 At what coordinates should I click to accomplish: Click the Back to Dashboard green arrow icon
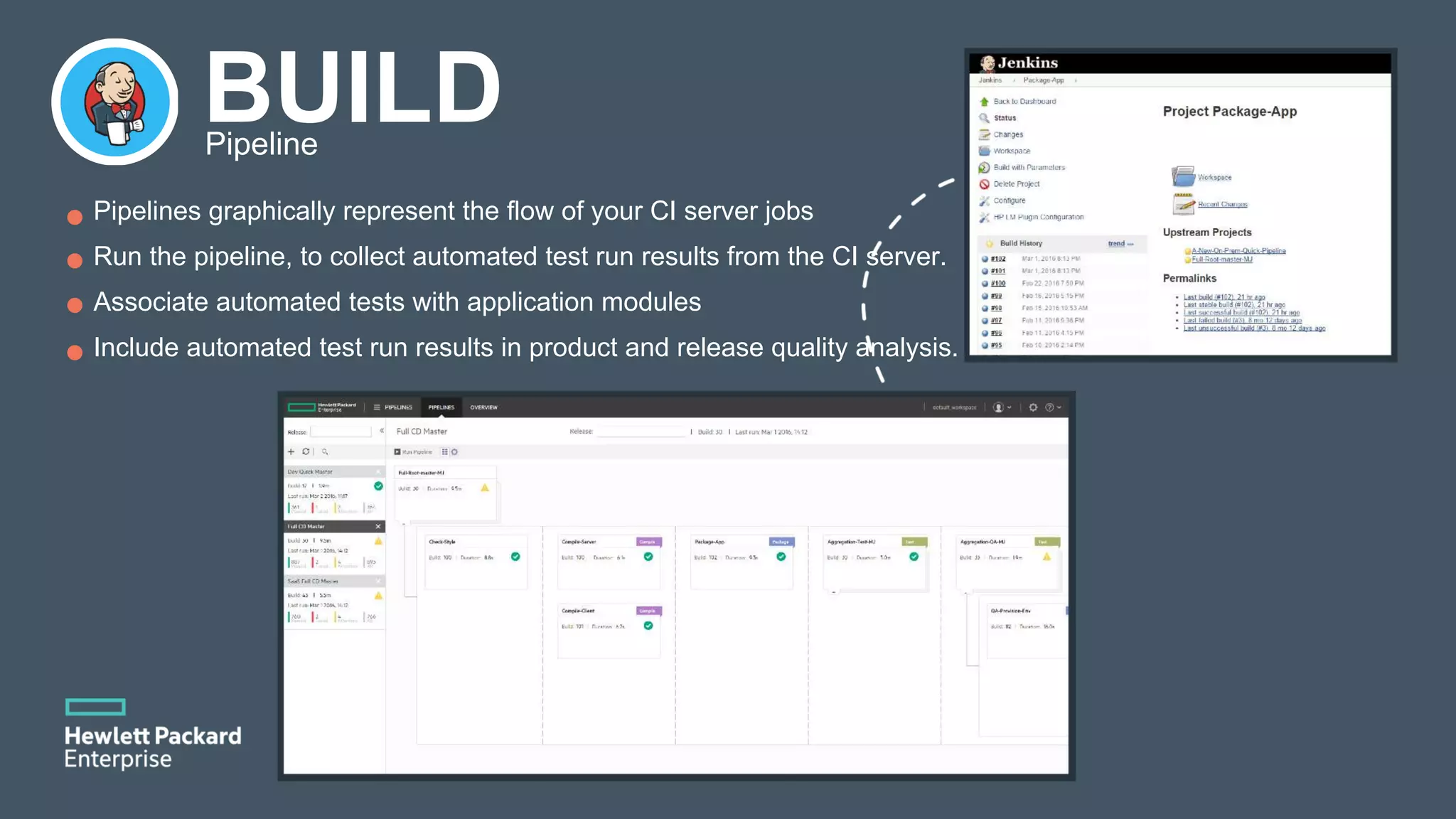point(984,102)
